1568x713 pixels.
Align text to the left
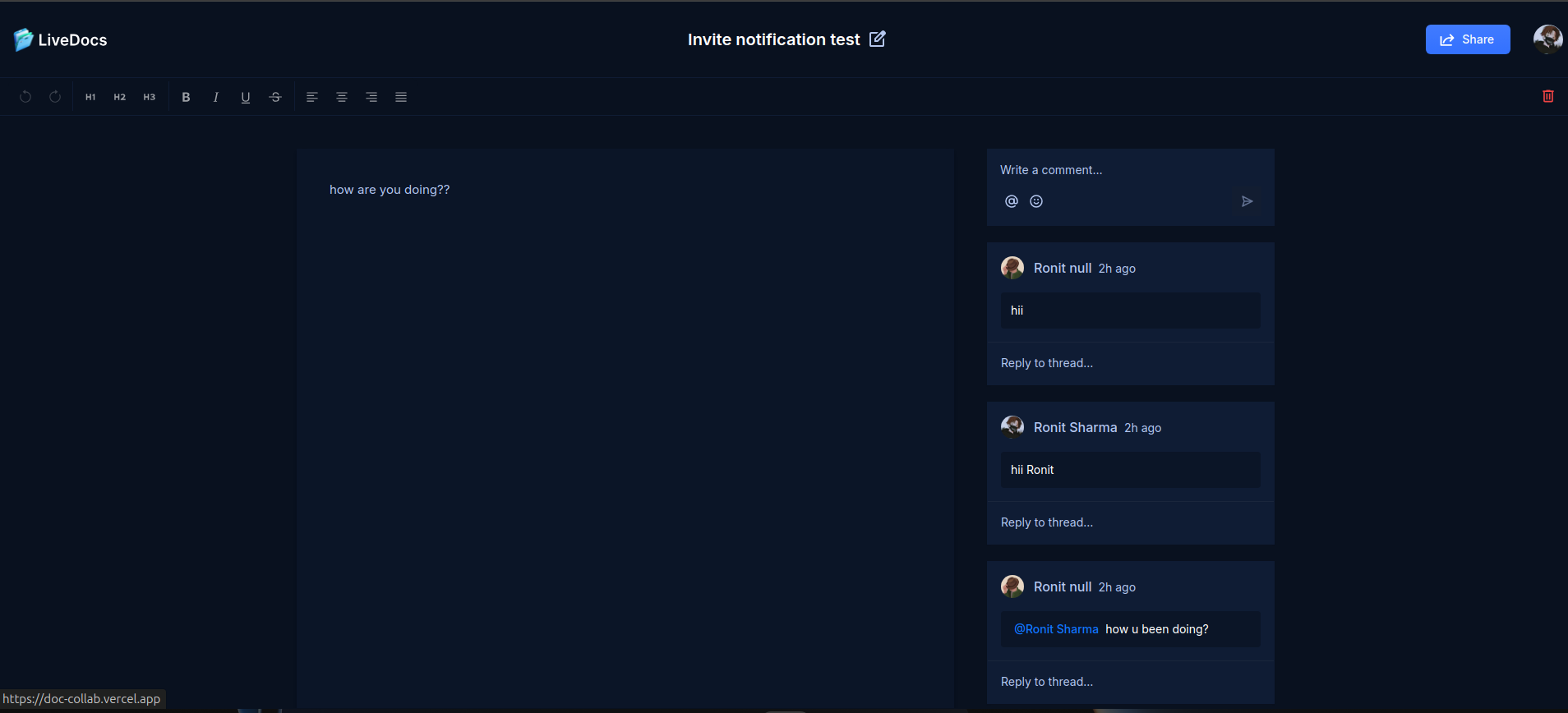pos(312,97)
